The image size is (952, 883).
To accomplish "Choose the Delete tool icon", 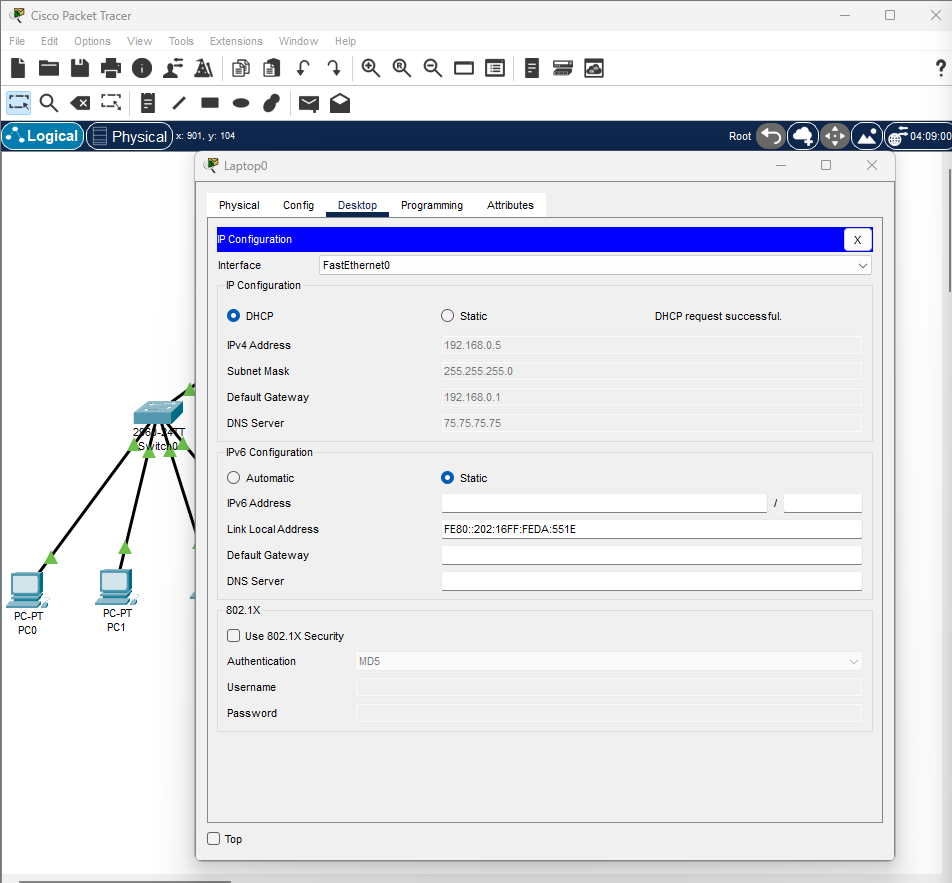I will (80, 103).
